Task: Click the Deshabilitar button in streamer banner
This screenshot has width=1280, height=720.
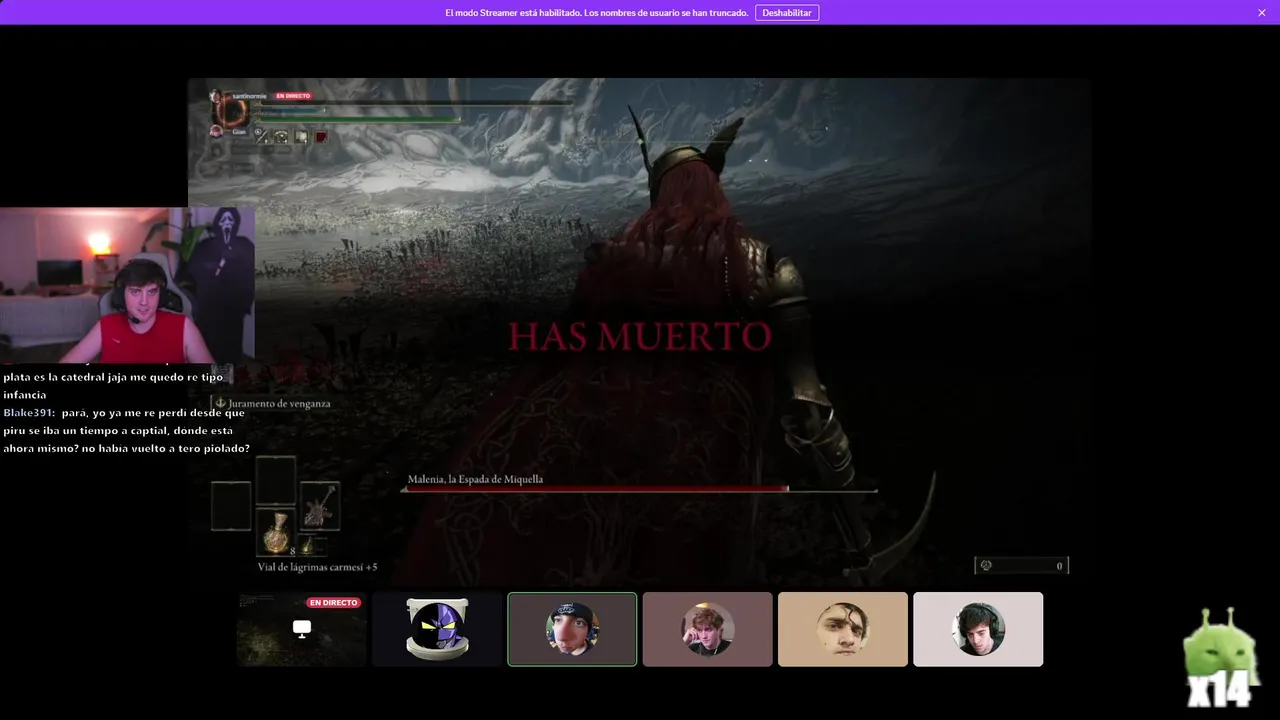Action: tap(787, 13)
